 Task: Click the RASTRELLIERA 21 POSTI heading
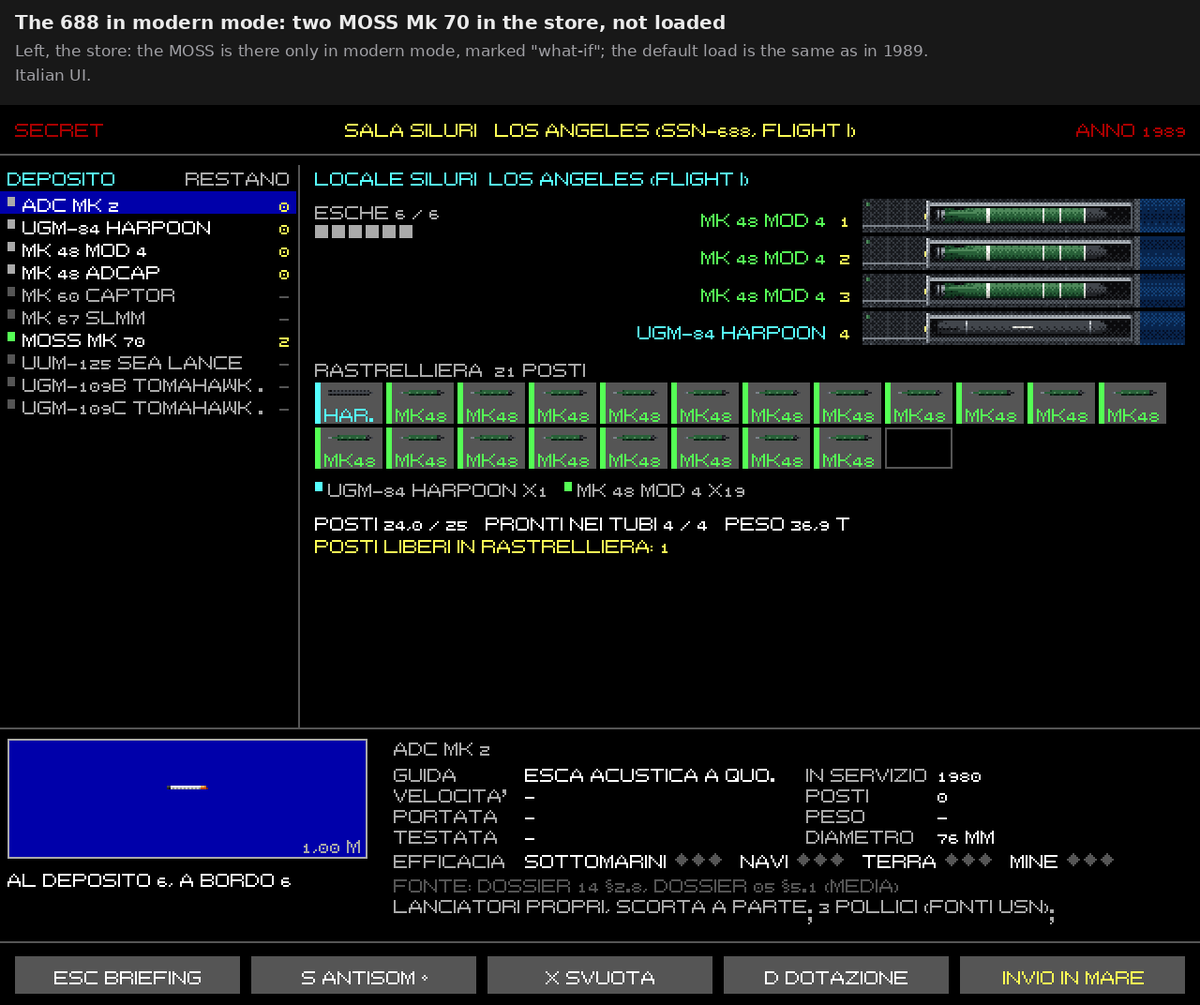pos(450,370)
